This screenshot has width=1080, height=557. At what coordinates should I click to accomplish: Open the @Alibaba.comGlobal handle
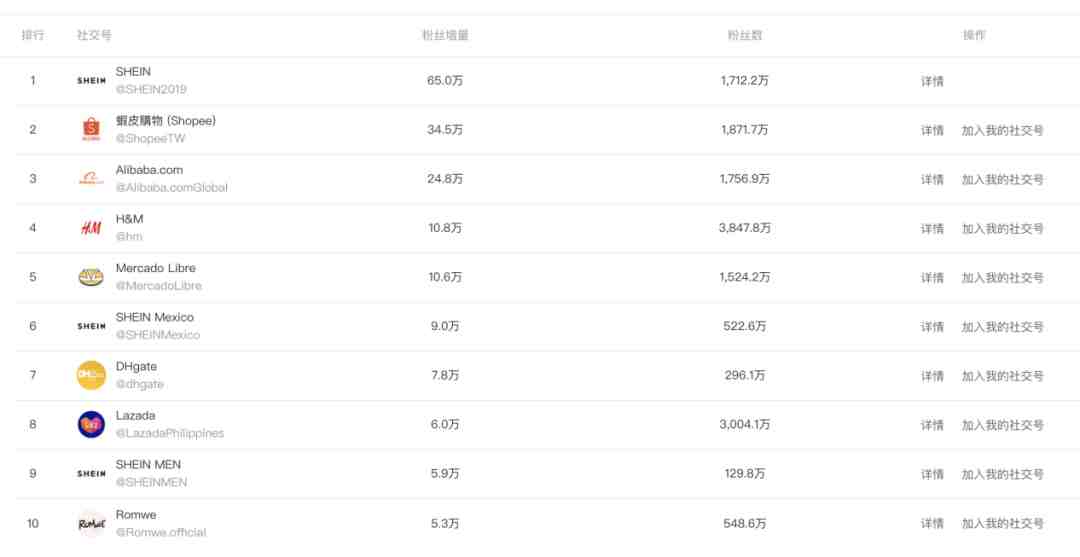pos(172,187)
